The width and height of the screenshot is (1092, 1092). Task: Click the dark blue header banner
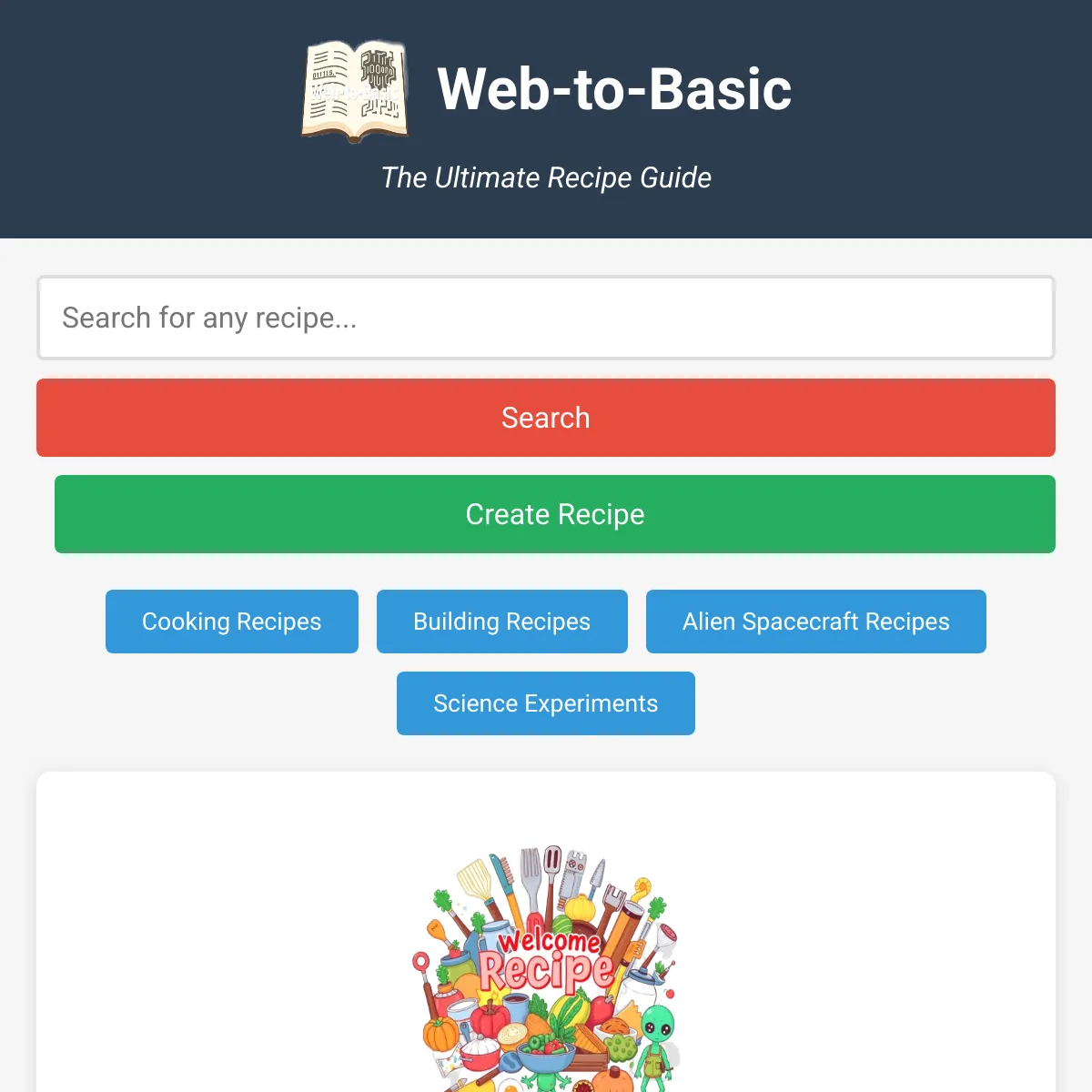click(x=546, y=119)
